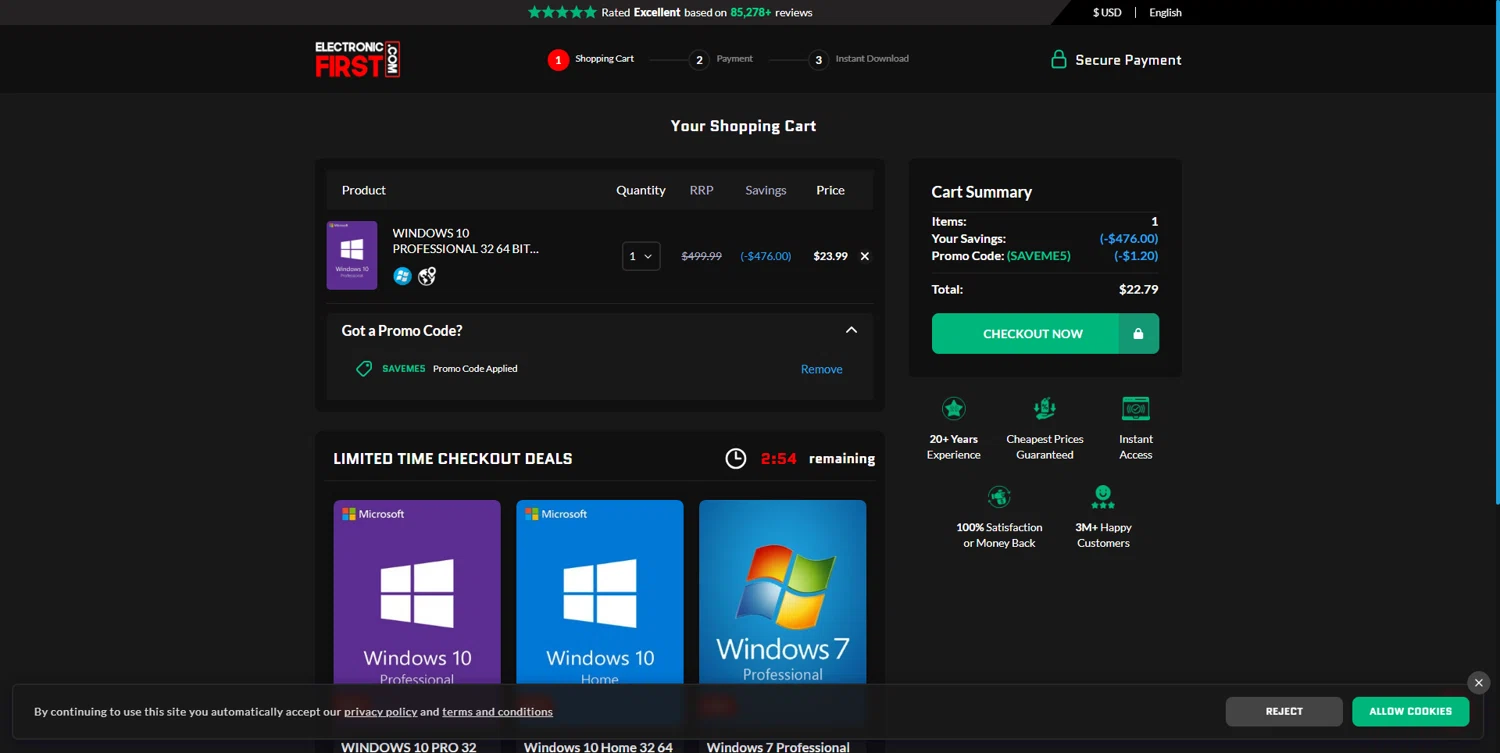Click the Cheapest Prices Guaranteed icon
This screenshot has height=753, width=1500.
1045,408
